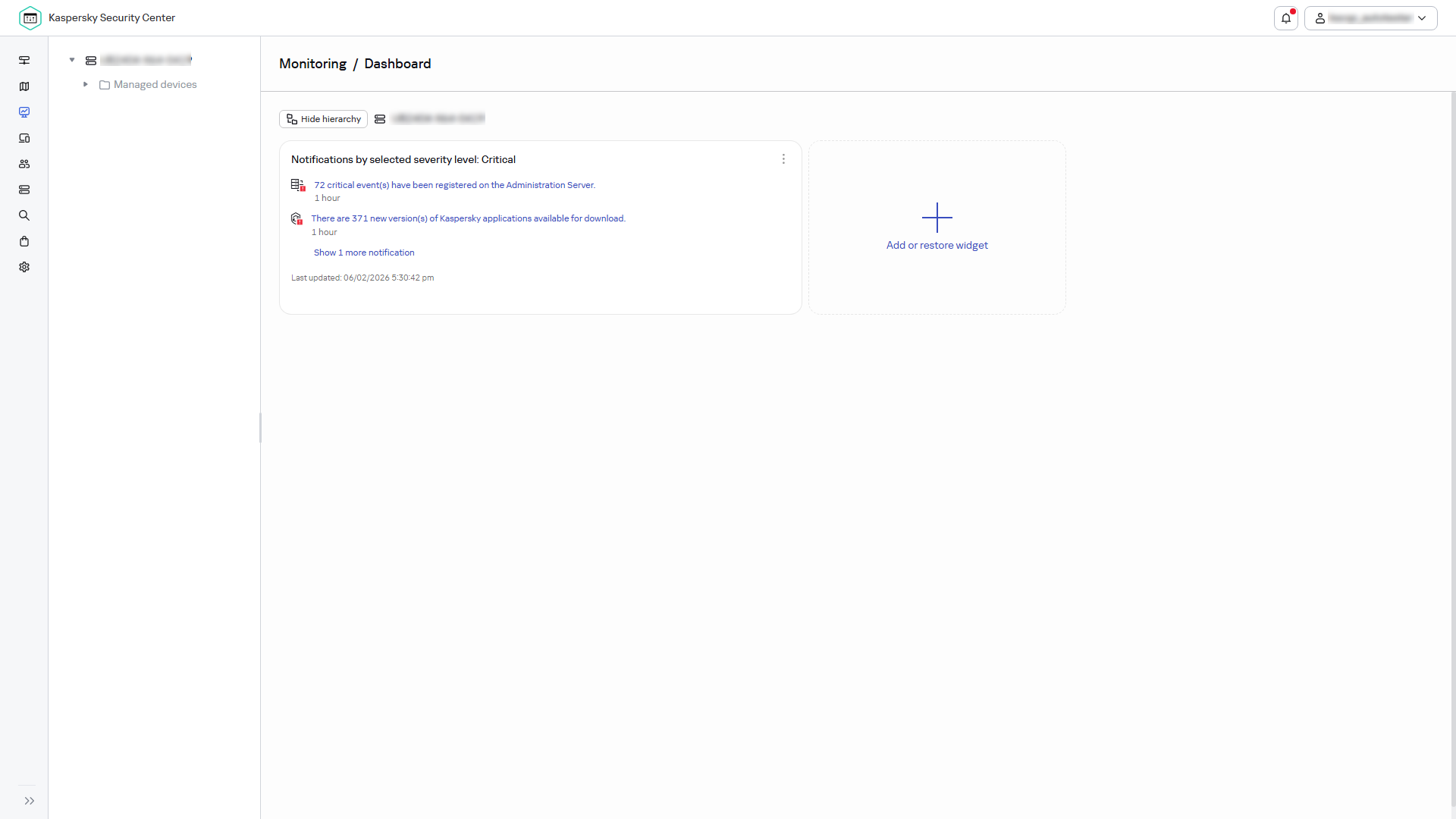This screenshot has height=819, width=1456.
Task: Click Hide hierarchy button
Action: [323, 119]
